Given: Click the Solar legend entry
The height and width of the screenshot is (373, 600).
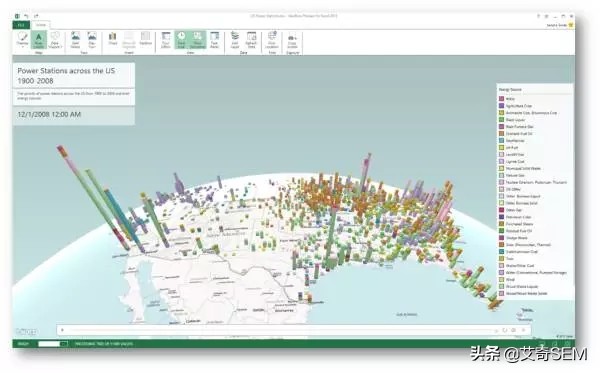Looking at the screenshot, I should [525, 244].
